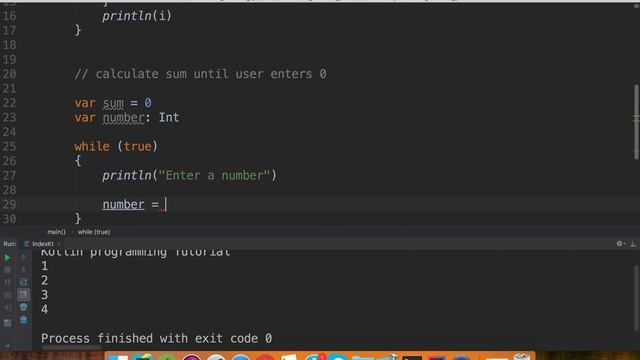Click the value 0 on line 22
Viewport: 640px width, 360px height.
(148, 103)
